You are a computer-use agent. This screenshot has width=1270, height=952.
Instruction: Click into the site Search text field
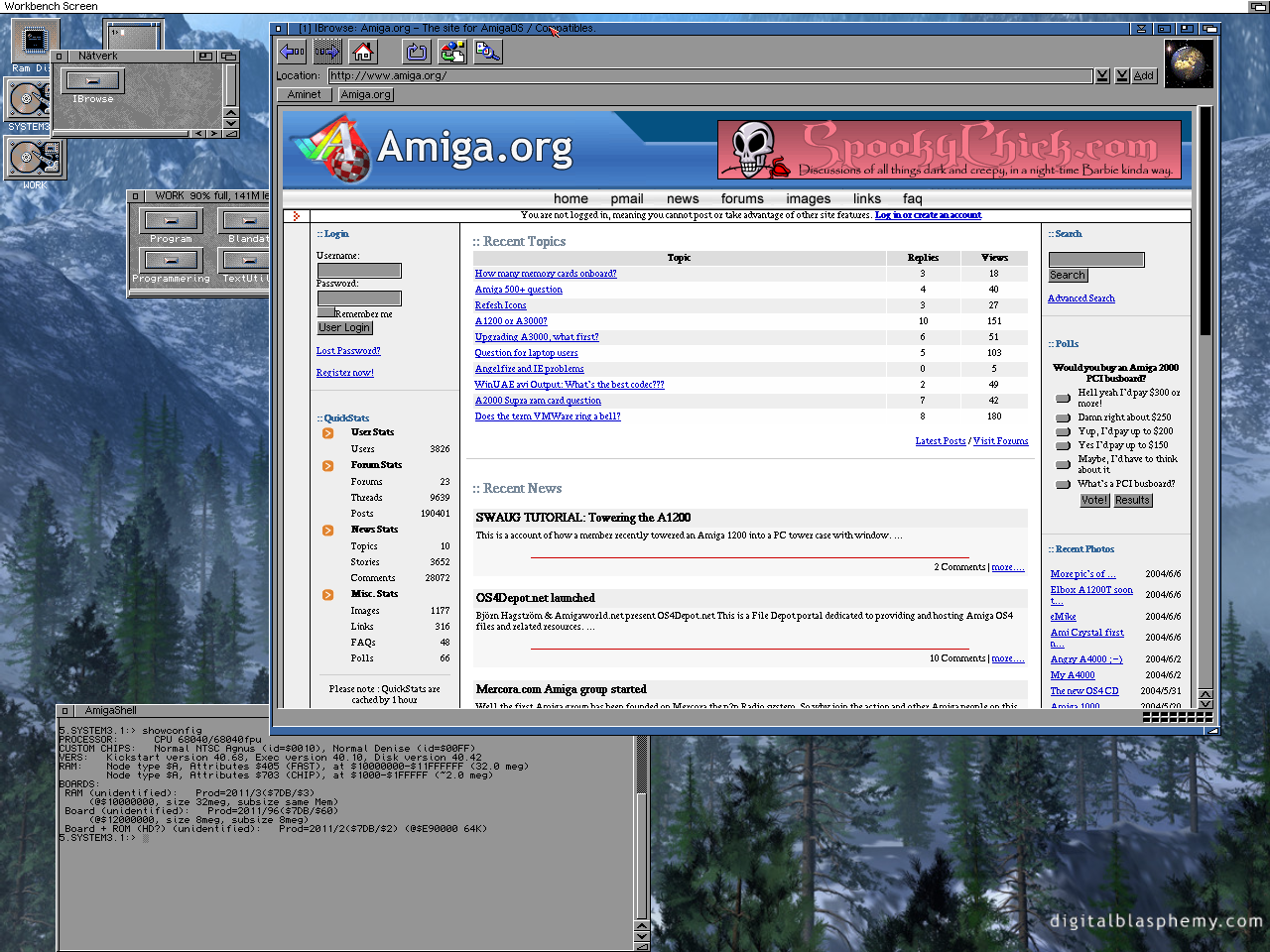pyautogui.click(x=1096, y=260)
